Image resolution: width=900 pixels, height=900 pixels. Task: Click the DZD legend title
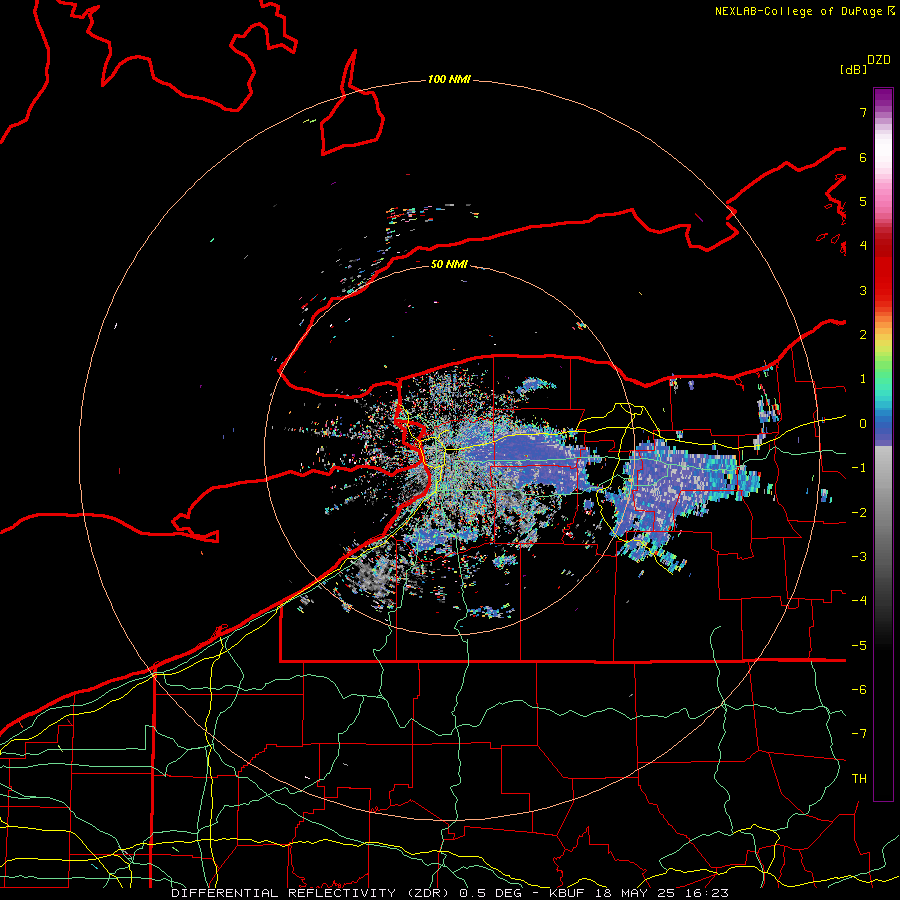pos(879,60)
